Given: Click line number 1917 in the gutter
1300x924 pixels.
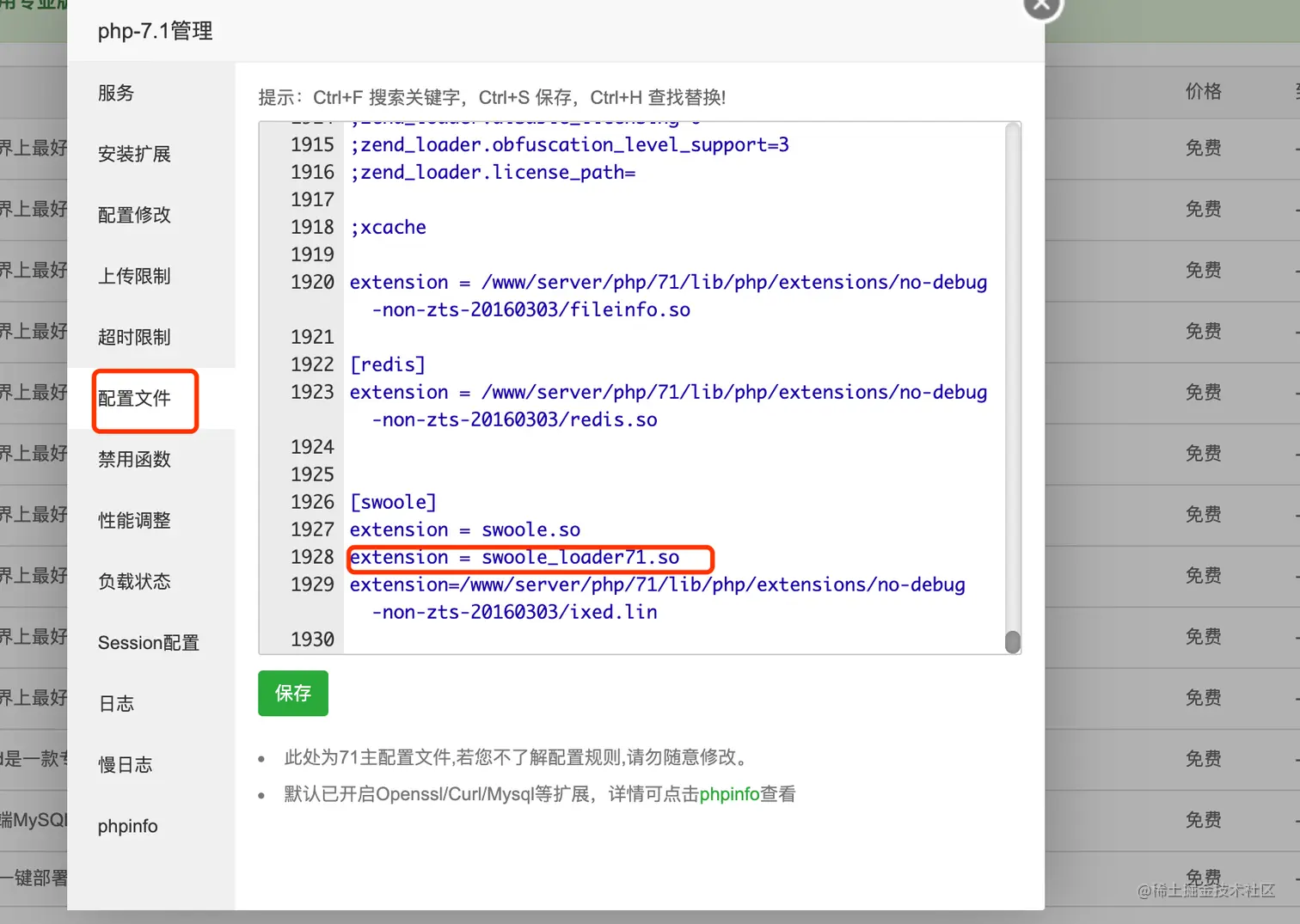Looking at the screenshot, I should [x=312, y=199].
